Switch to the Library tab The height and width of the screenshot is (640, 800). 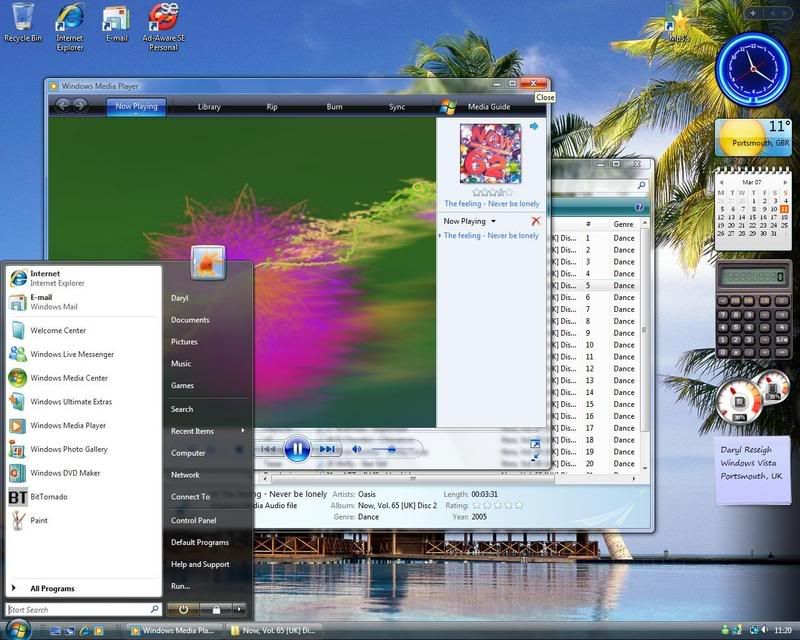pyautogui.click(x=209, y=107)
